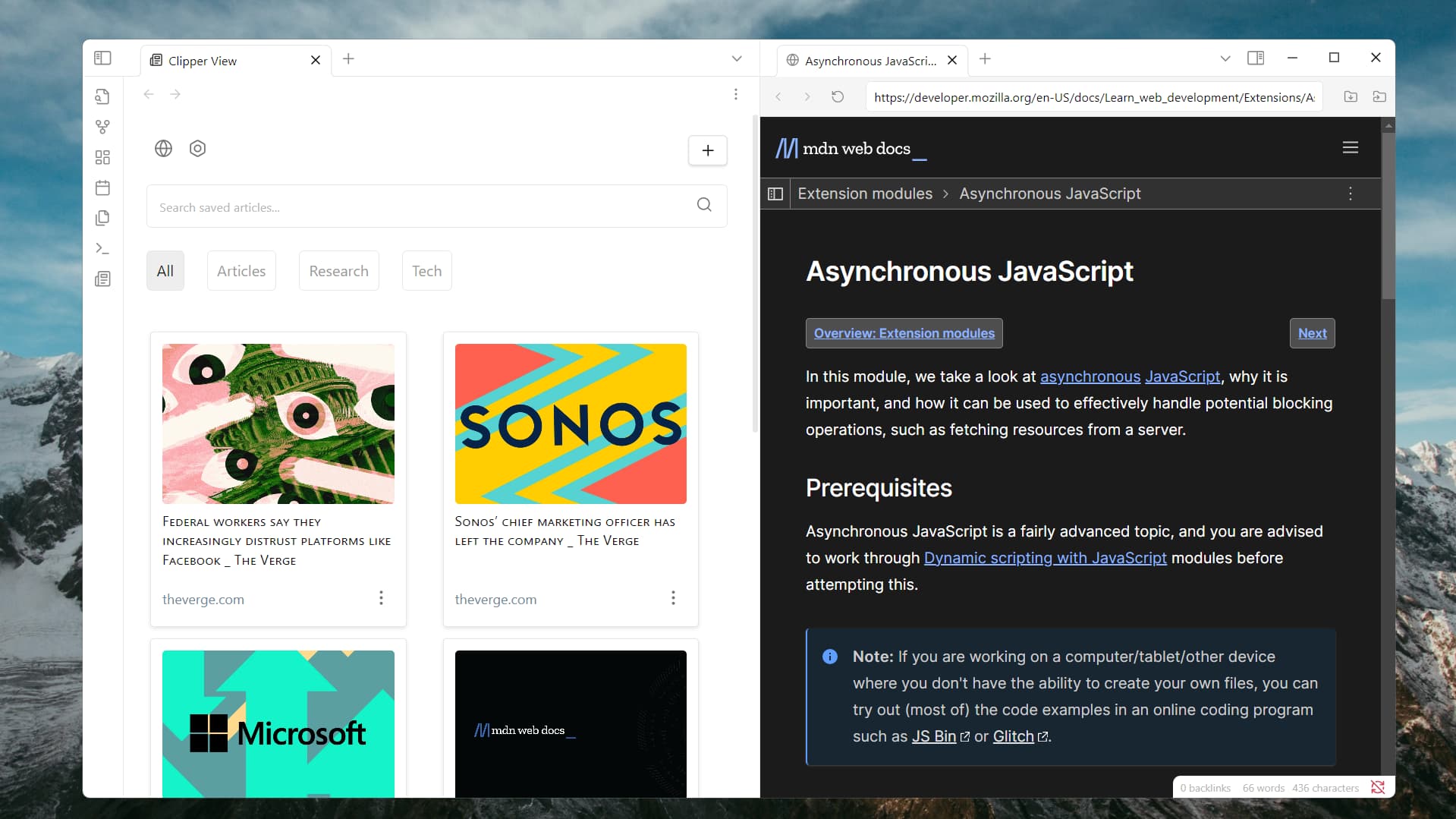Select the Articles filter tab
Image resolution: width=1456 pixels, height=819 pixels.
tap(241, 271)
